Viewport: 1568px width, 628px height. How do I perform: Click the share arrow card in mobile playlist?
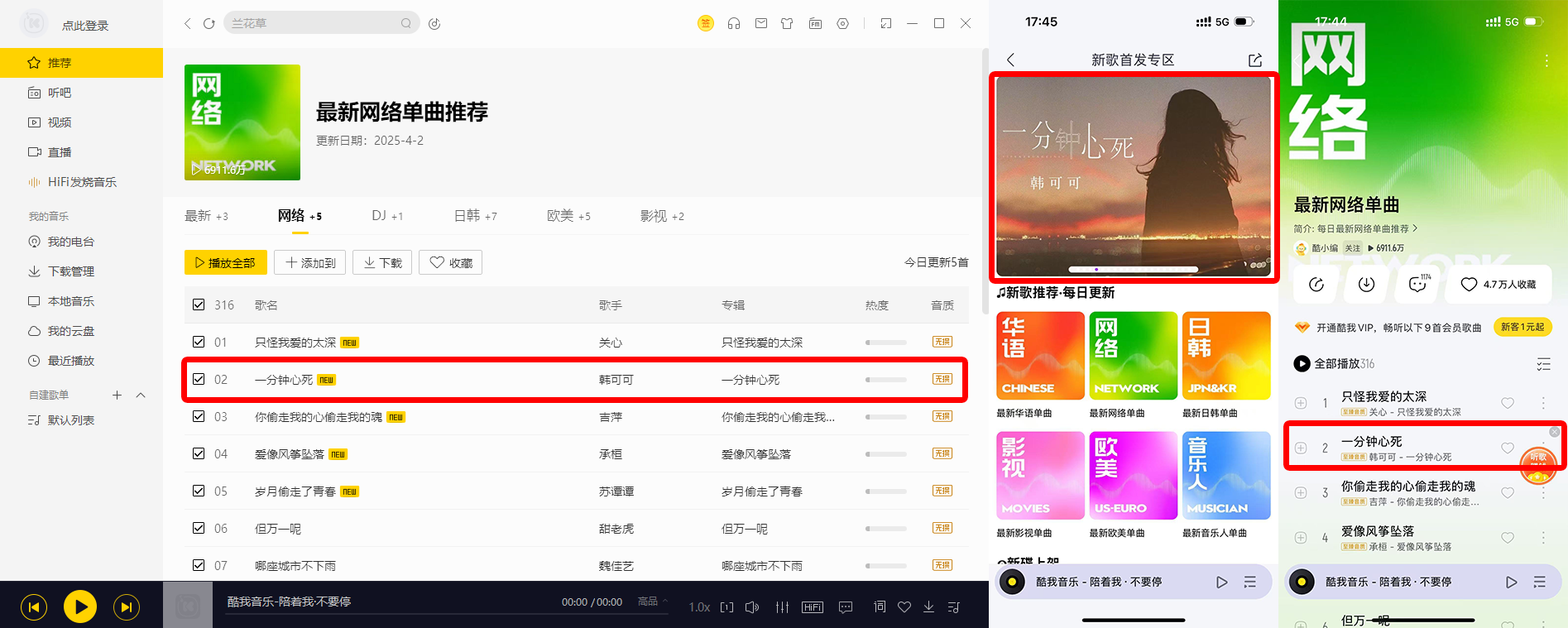click(1316, 285)
